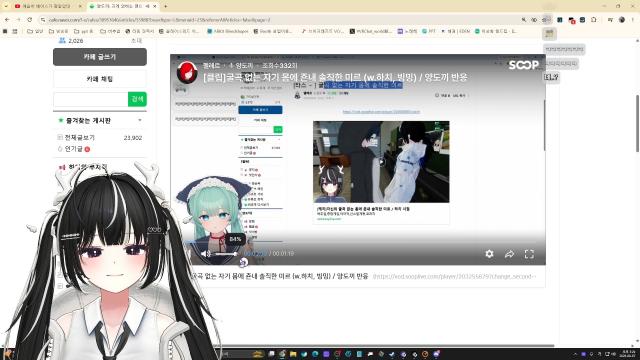
Task: Focus the cafe search input field
Action: pyautogui.click(x=91, y=99)
